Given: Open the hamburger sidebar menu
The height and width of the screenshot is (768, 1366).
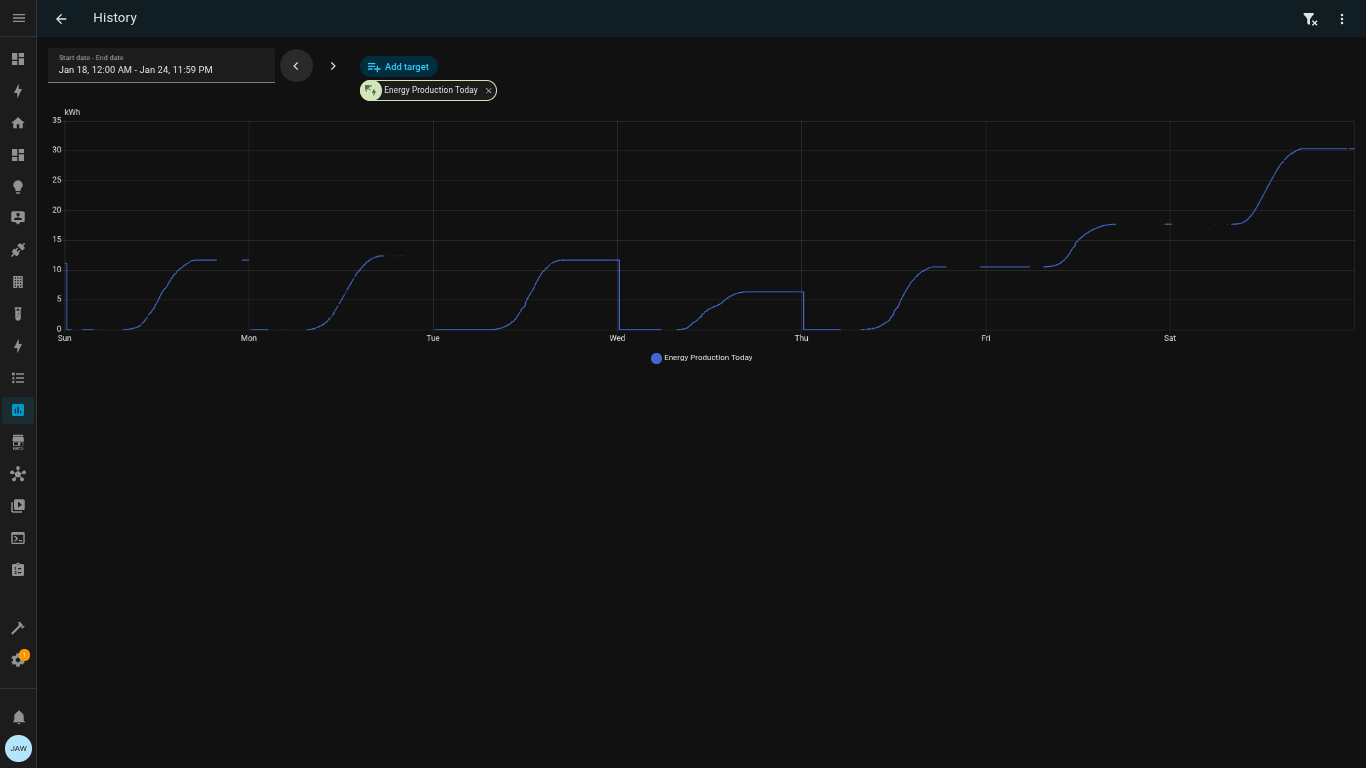Looking at the screenshot, I should pyautogui.click(x=18, y=18).
